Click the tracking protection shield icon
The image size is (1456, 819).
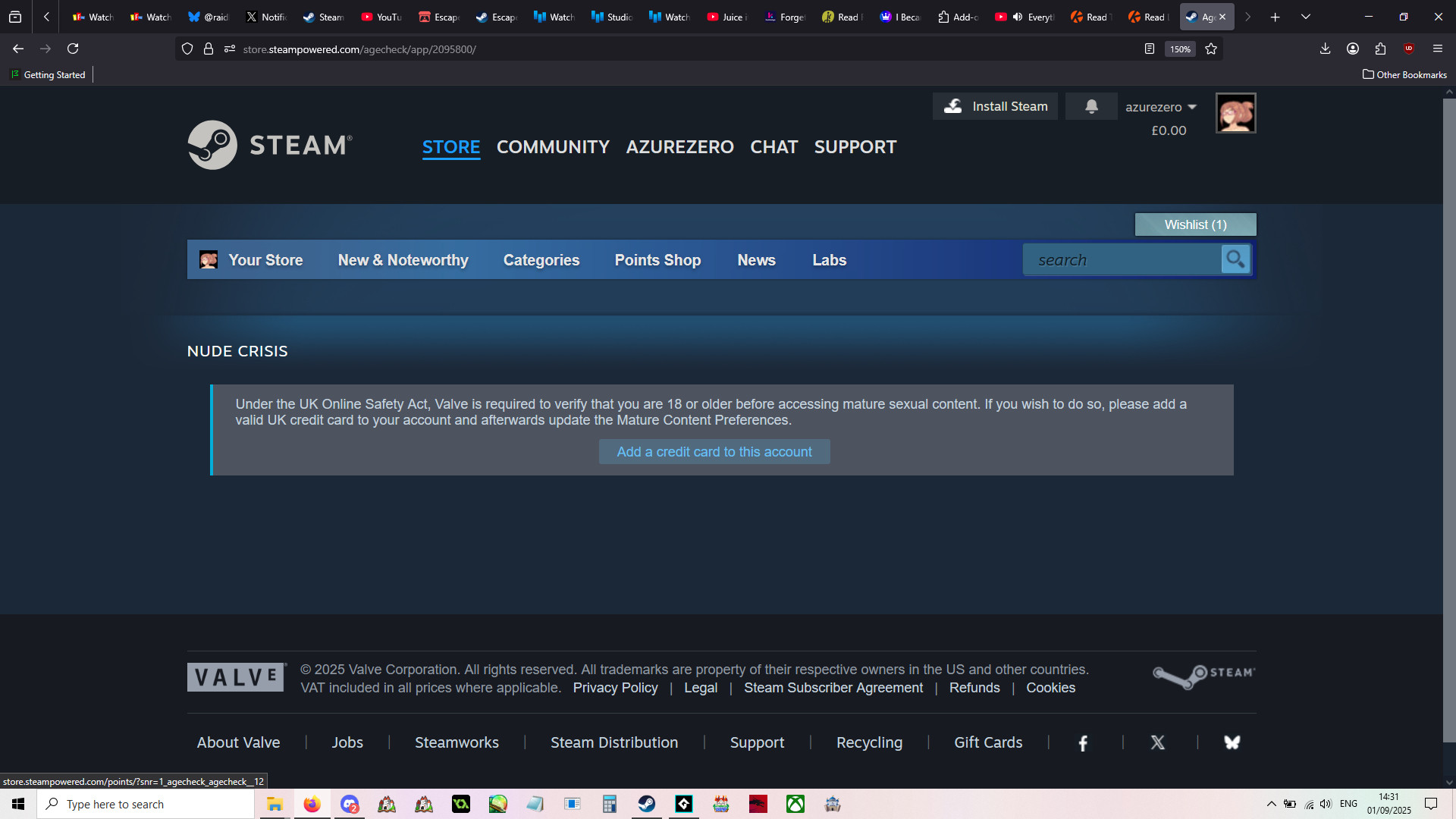[x=187, y=49]
